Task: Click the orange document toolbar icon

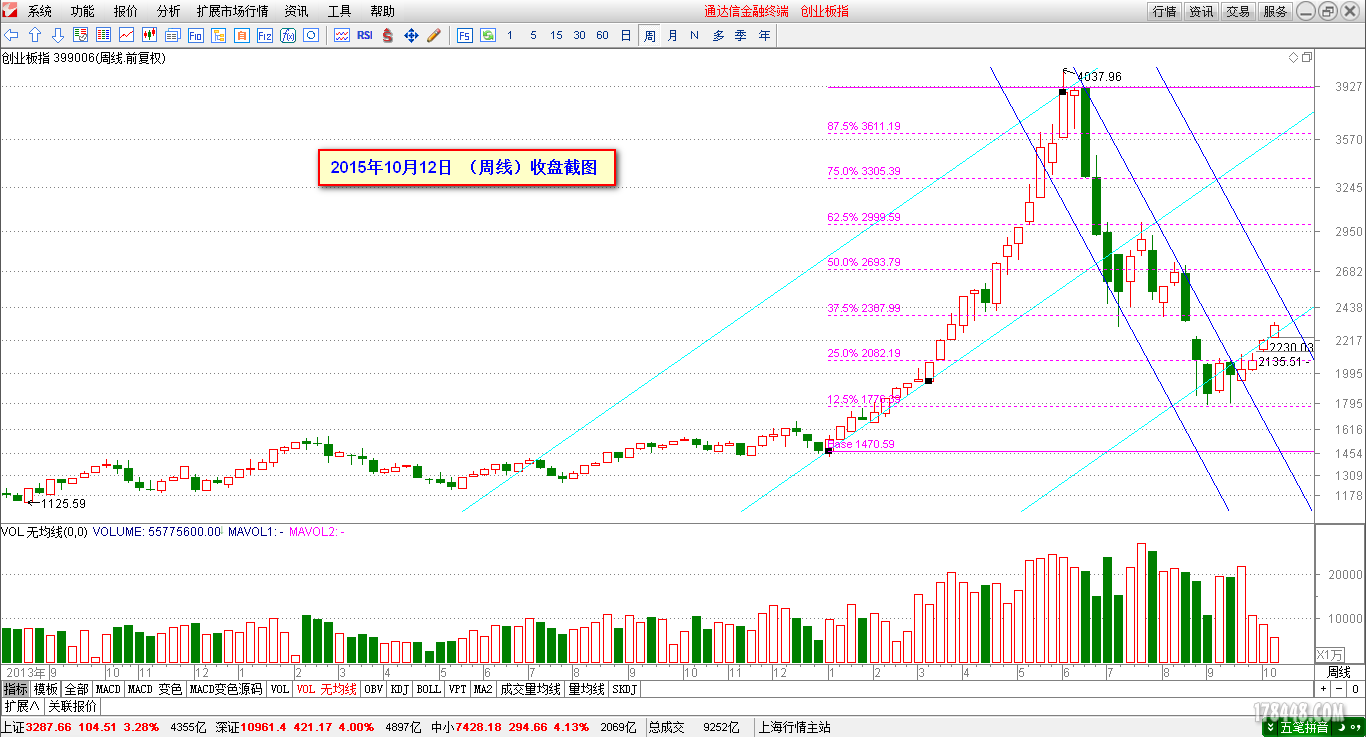Action: point(241,35)
